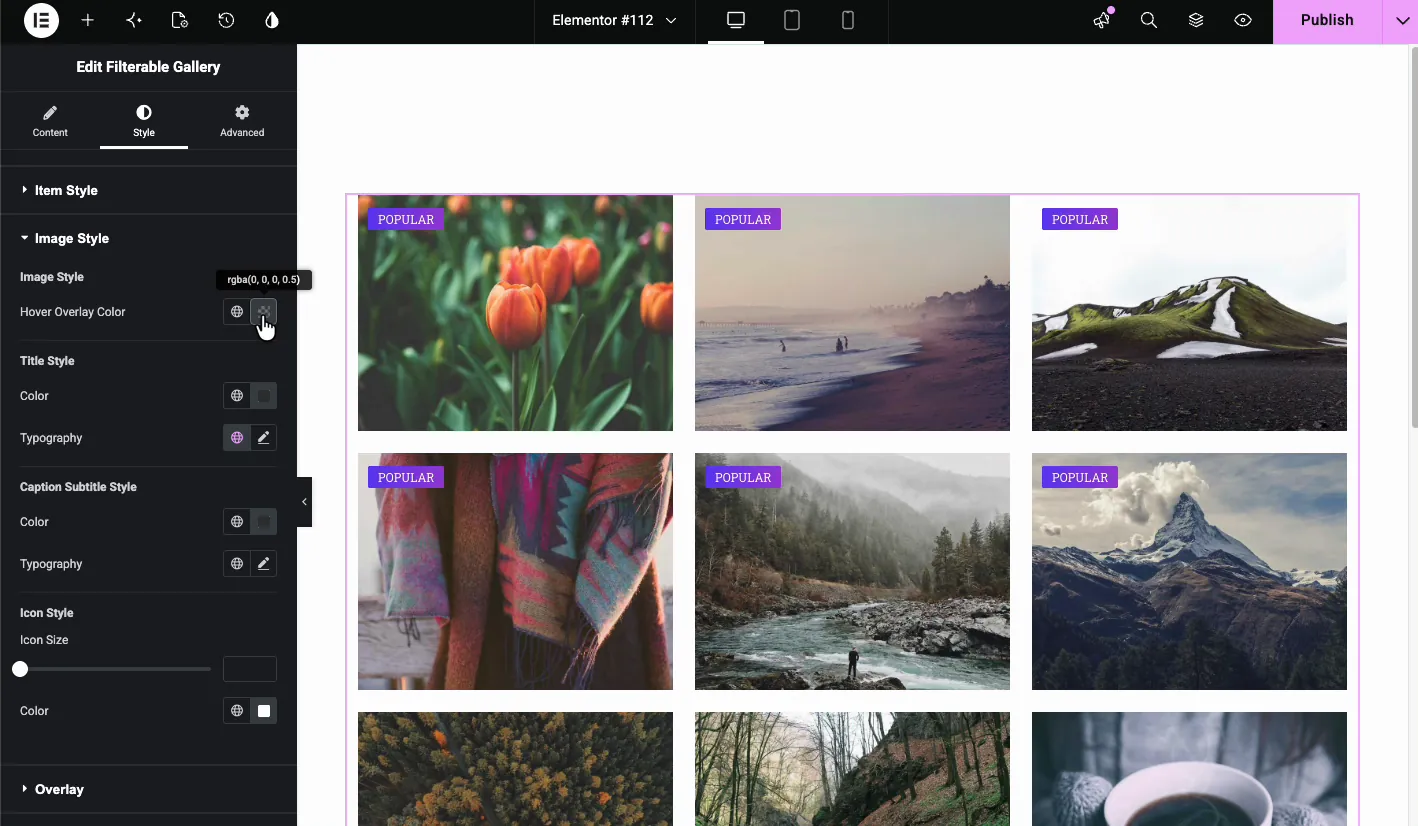Viewport: 1418px width, 826px height.
Task: Click the orange tulips gallery image
Action: [x=515, y=313]
